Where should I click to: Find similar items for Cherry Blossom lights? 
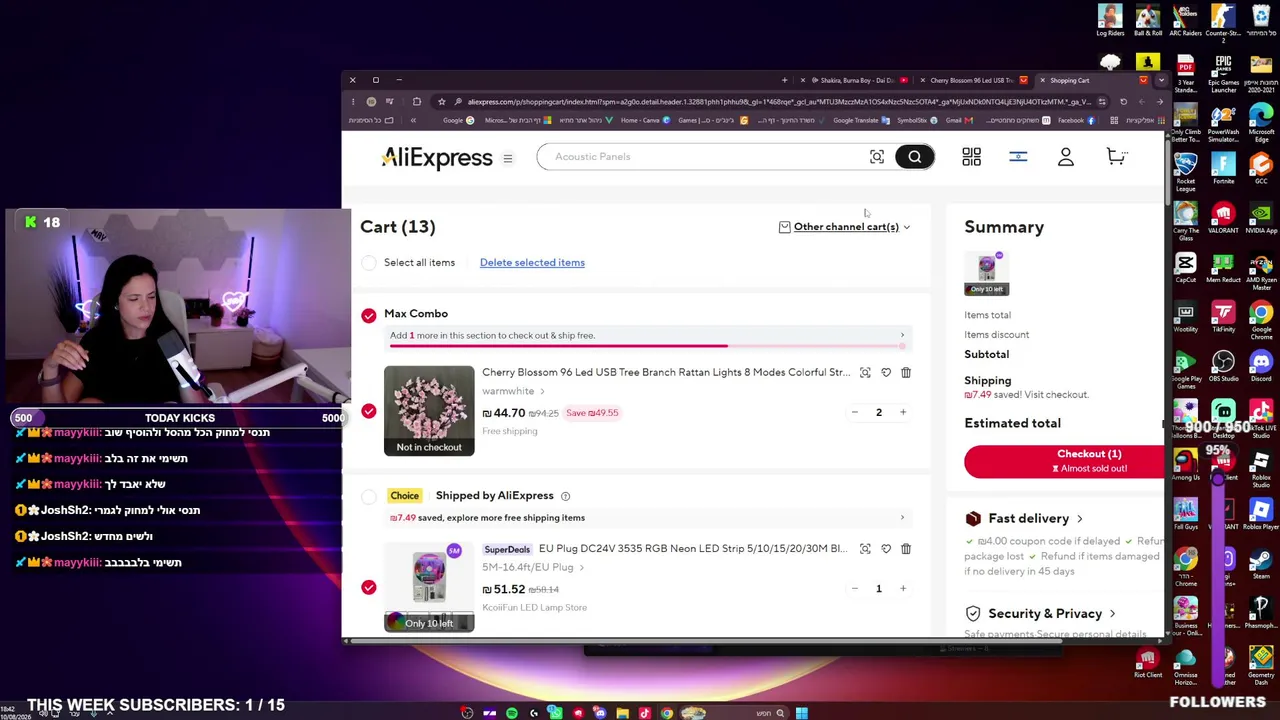[865, 372]
